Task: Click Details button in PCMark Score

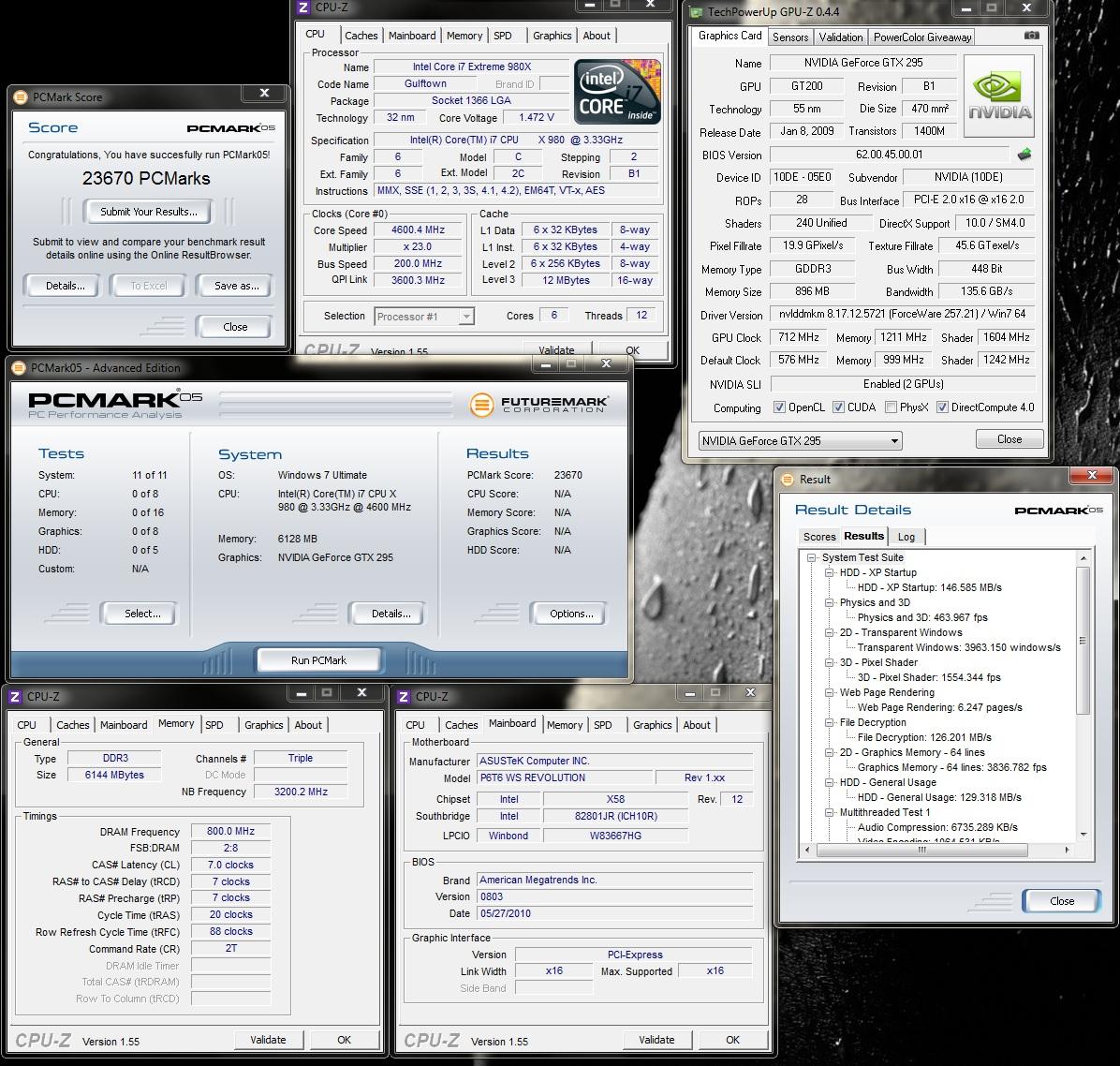Action: [65, 286]
